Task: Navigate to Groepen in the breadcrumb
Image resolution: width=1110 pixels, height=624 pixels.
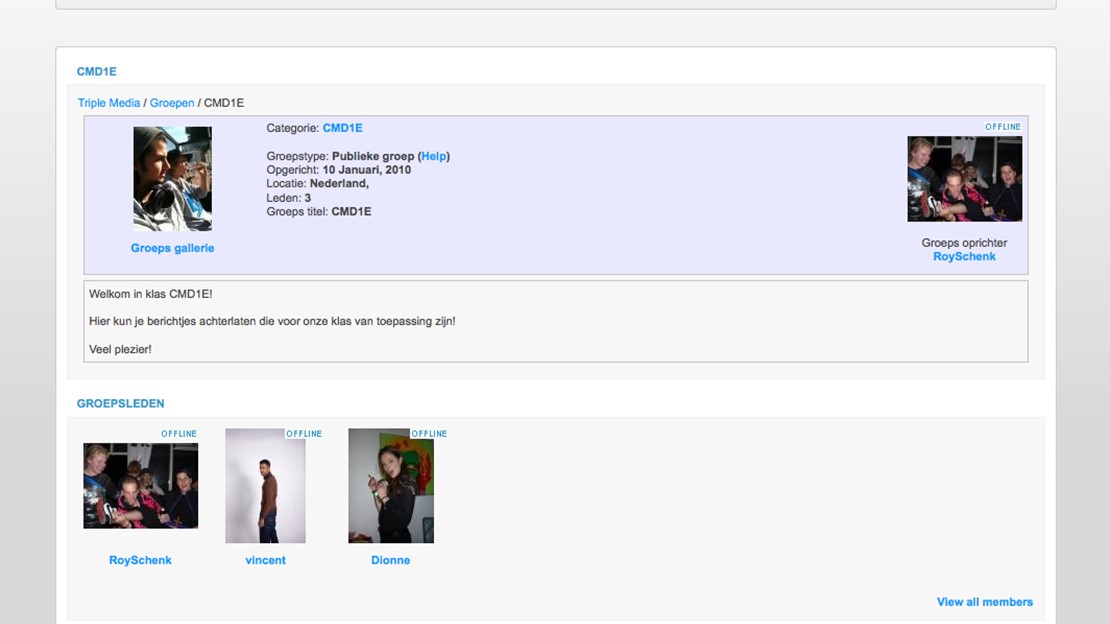Action: 172,103
